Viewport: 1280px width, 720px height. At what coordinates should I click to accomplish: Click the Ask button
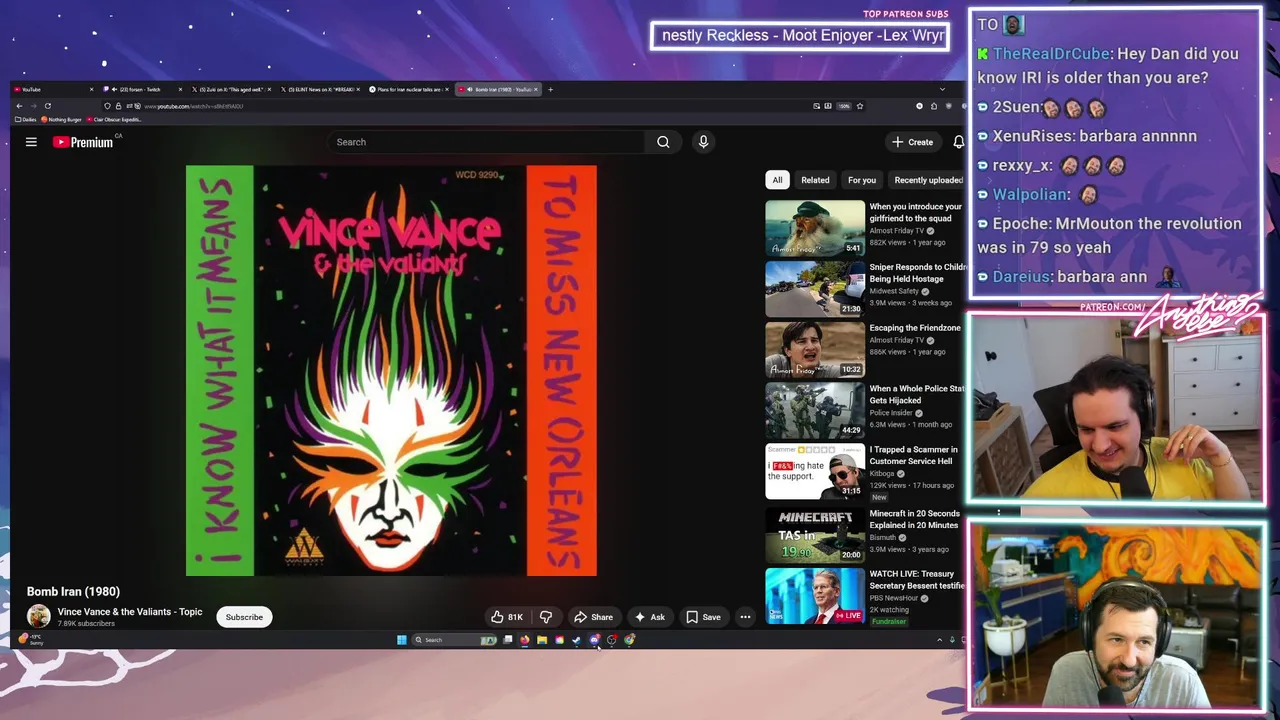(650, 617)
